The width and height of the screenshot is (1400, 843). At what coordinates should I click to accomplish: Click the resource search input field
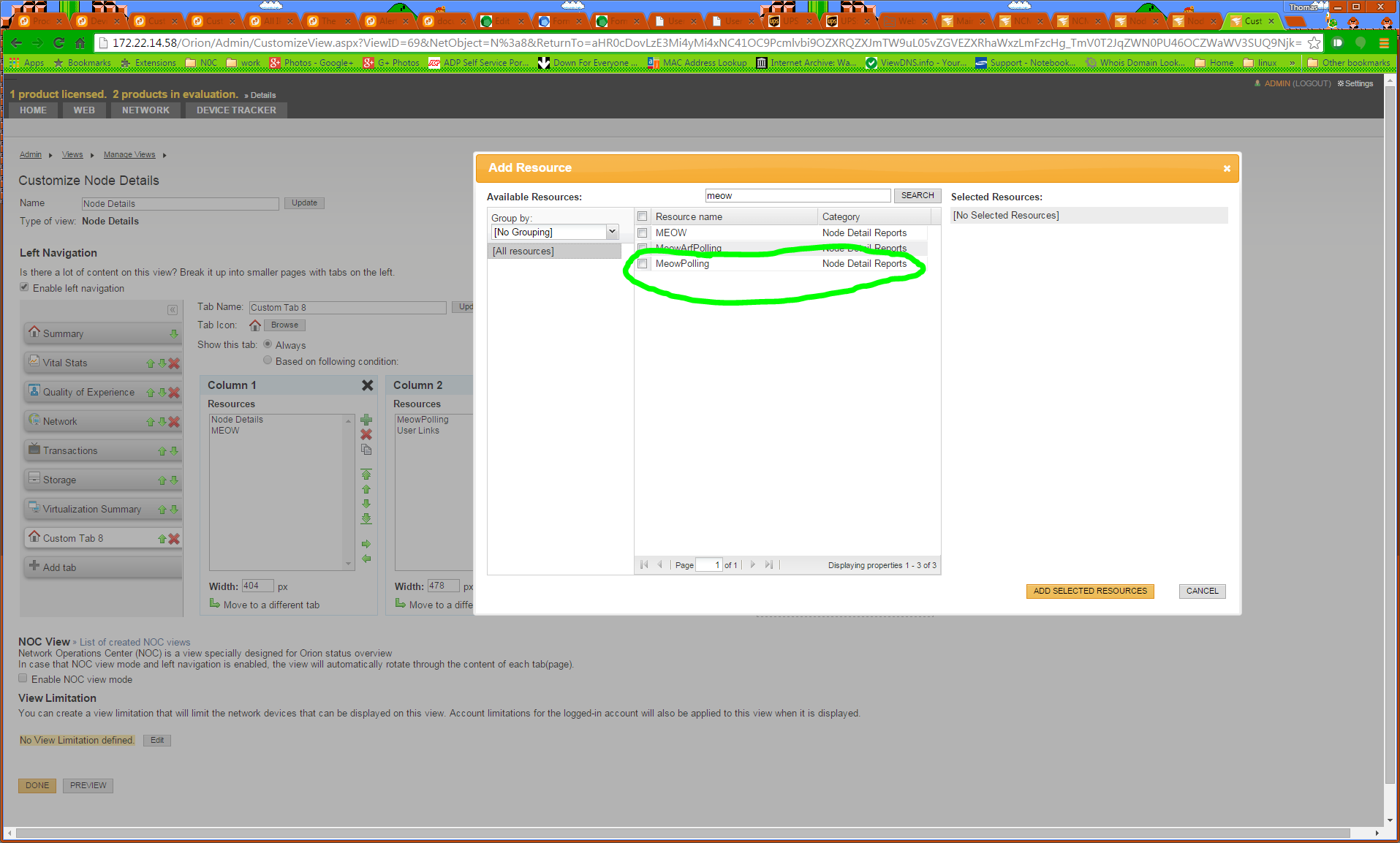[x=798, y=196]
